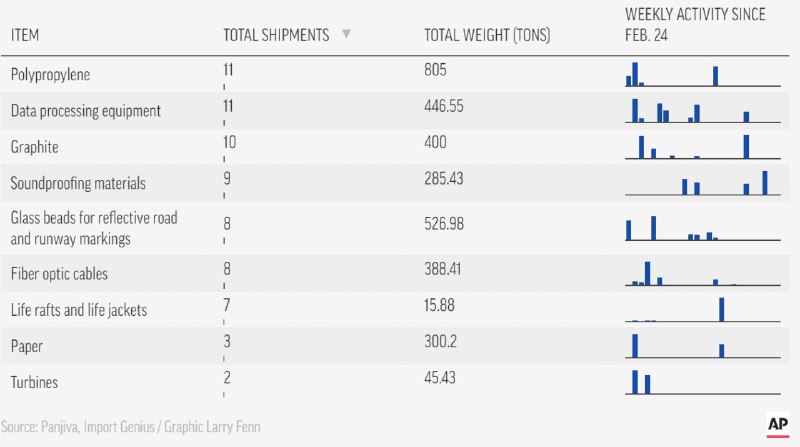Select the Paper row label

[x=26, y=346]
